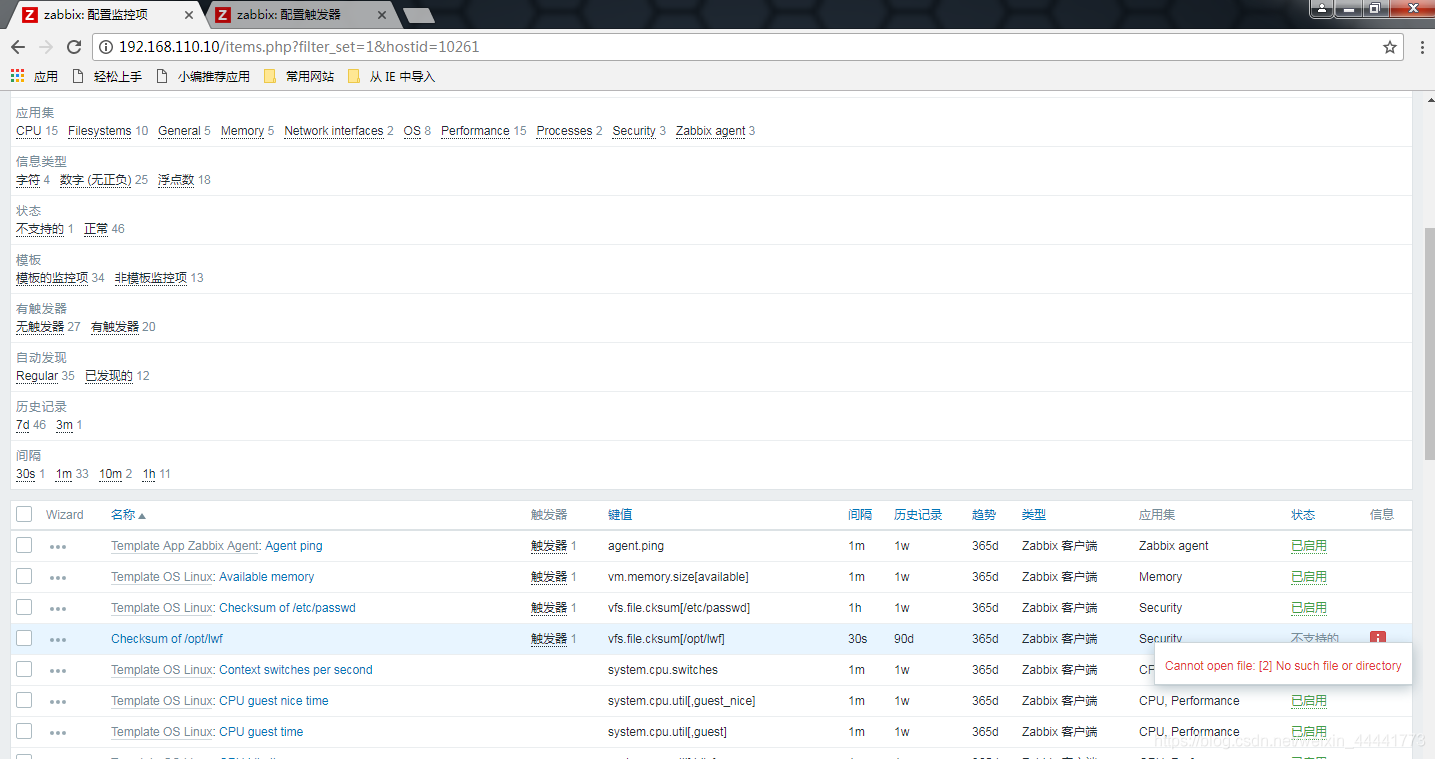Screen dimensions: 1435x759
Task: Click red info icon on Checksum /opt/lwf row
Action: (x=1378, y=638)
